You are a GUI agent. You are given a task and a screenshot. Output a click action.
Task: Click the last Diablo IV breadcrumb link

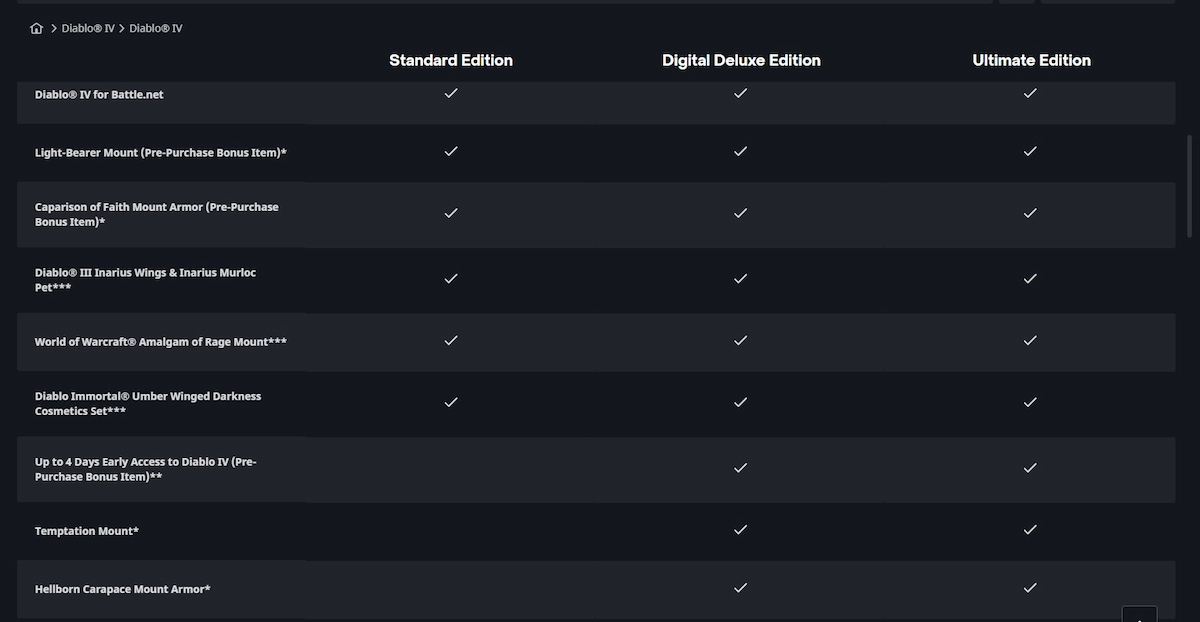tap(156, 28)
